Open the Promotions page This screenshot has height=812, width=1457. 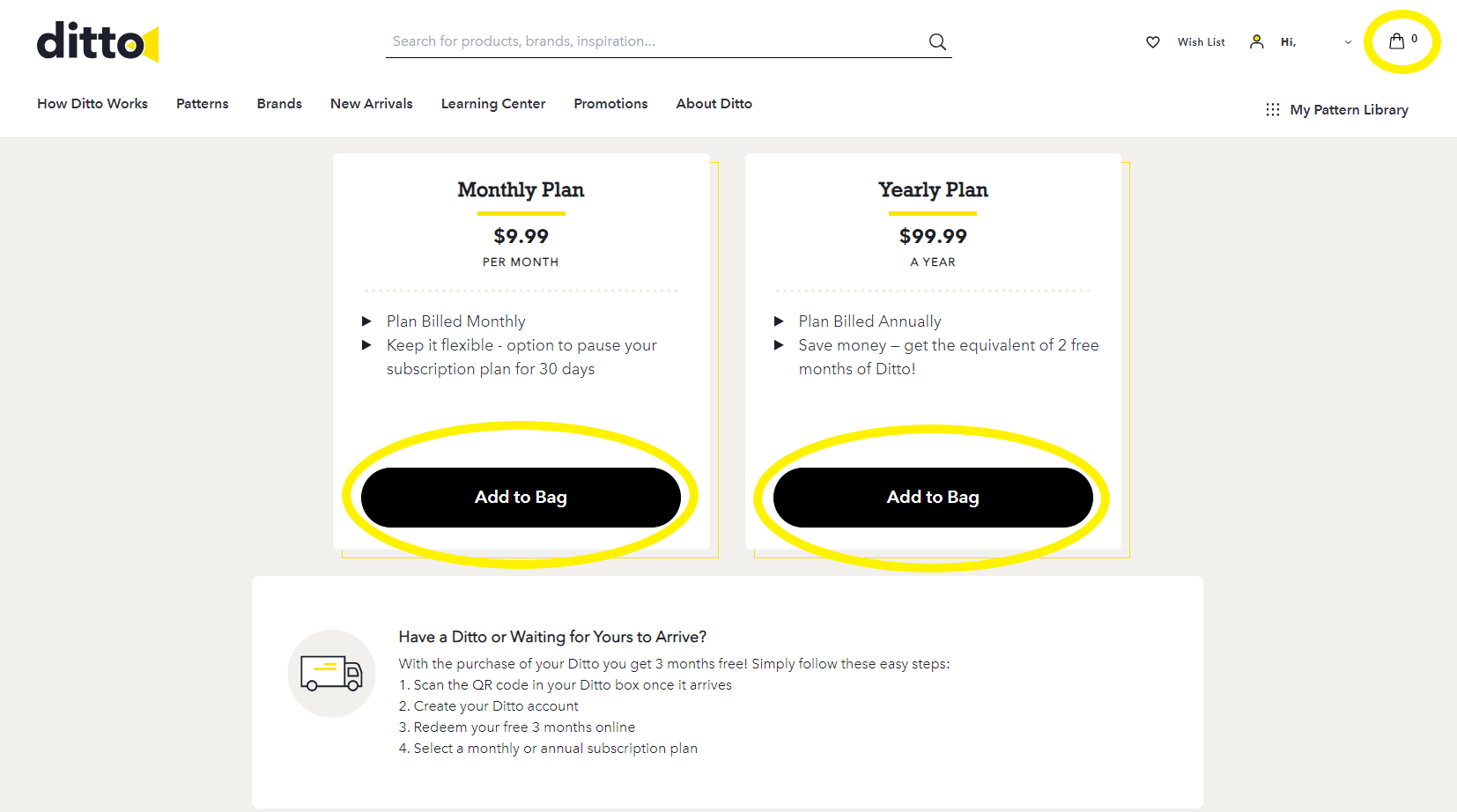610,104
